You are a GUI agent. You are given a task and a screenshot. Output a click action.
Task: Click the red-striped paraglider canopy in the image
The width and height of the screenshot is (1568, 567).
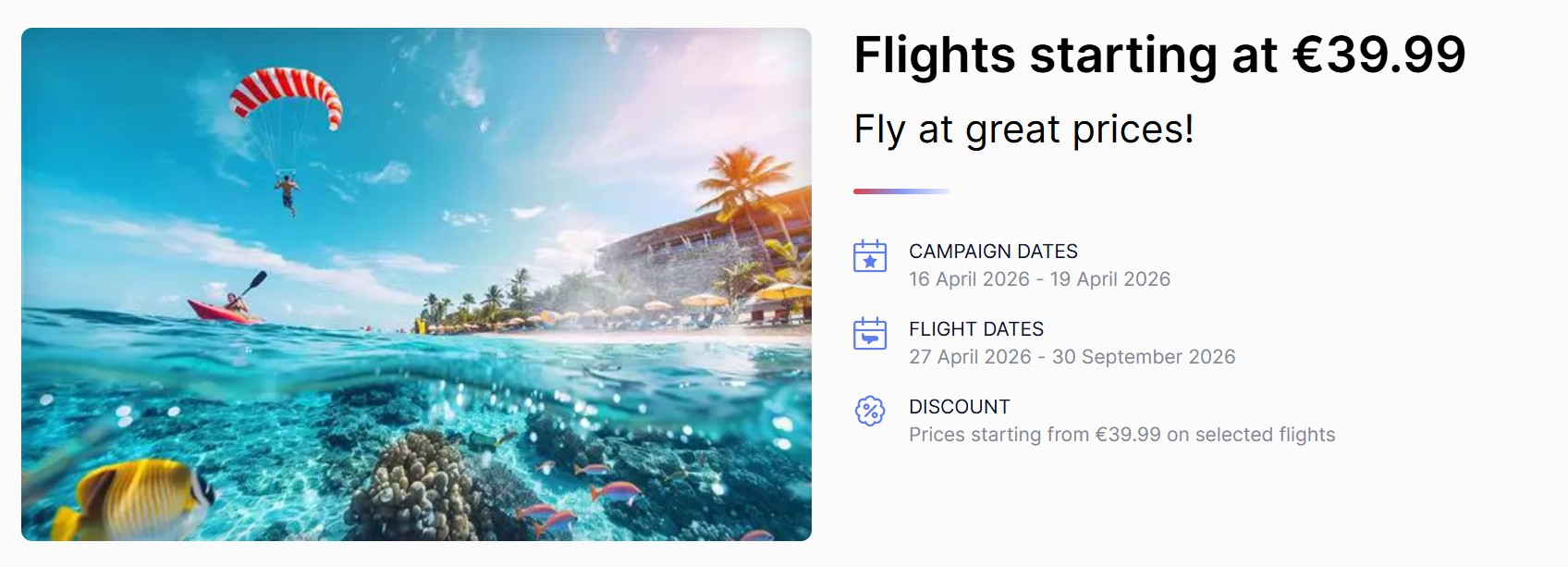286,93
